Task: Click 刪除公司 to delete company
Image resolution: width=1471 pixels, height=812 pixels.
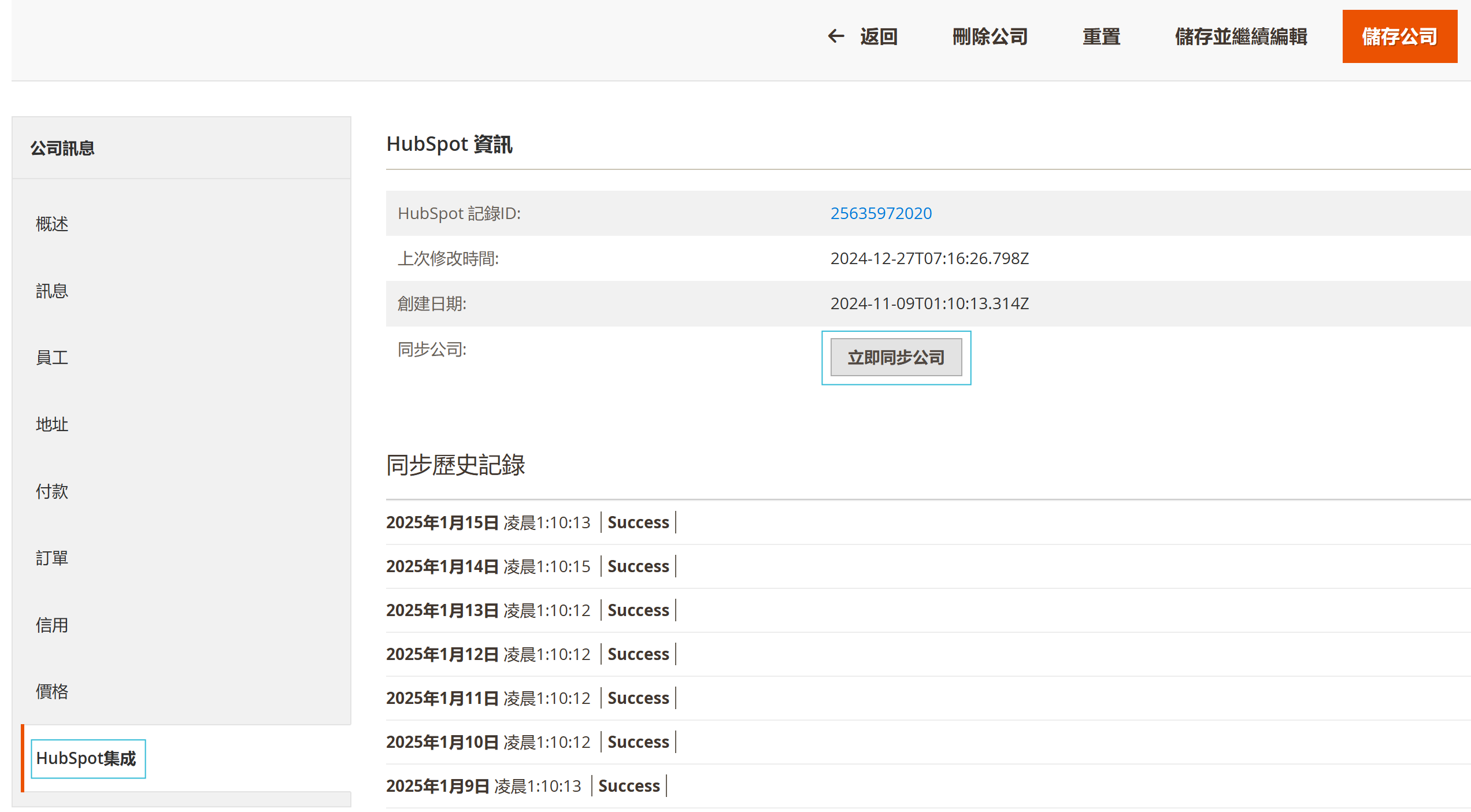Action: pyautogui.click(x=990, y=36)
